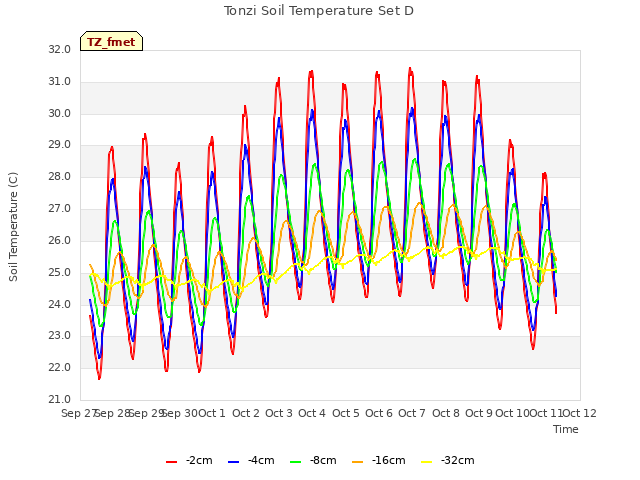Click the TZ_fmet annotation label

click(x=111, y=42)
